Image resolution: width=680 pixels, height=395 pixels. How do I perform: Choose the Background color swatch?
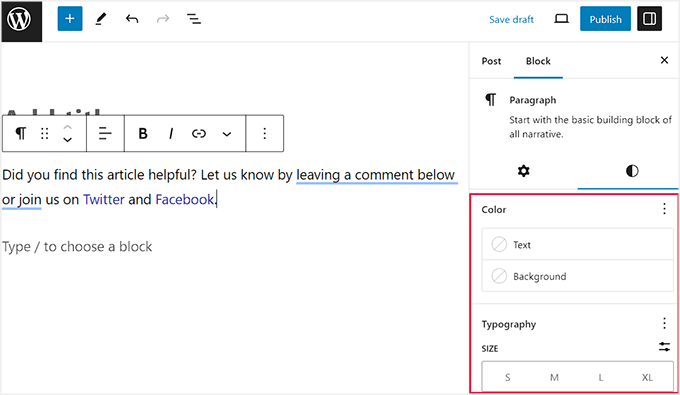578,276
